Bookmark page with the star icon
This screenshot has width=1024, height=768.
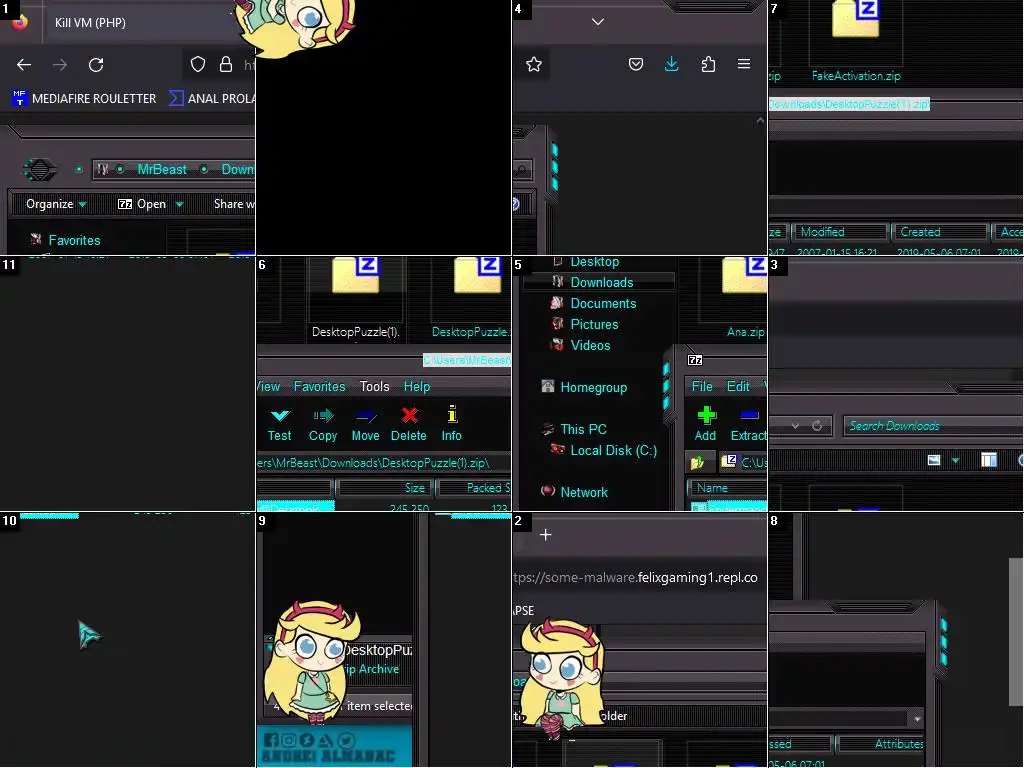[534, 64]
